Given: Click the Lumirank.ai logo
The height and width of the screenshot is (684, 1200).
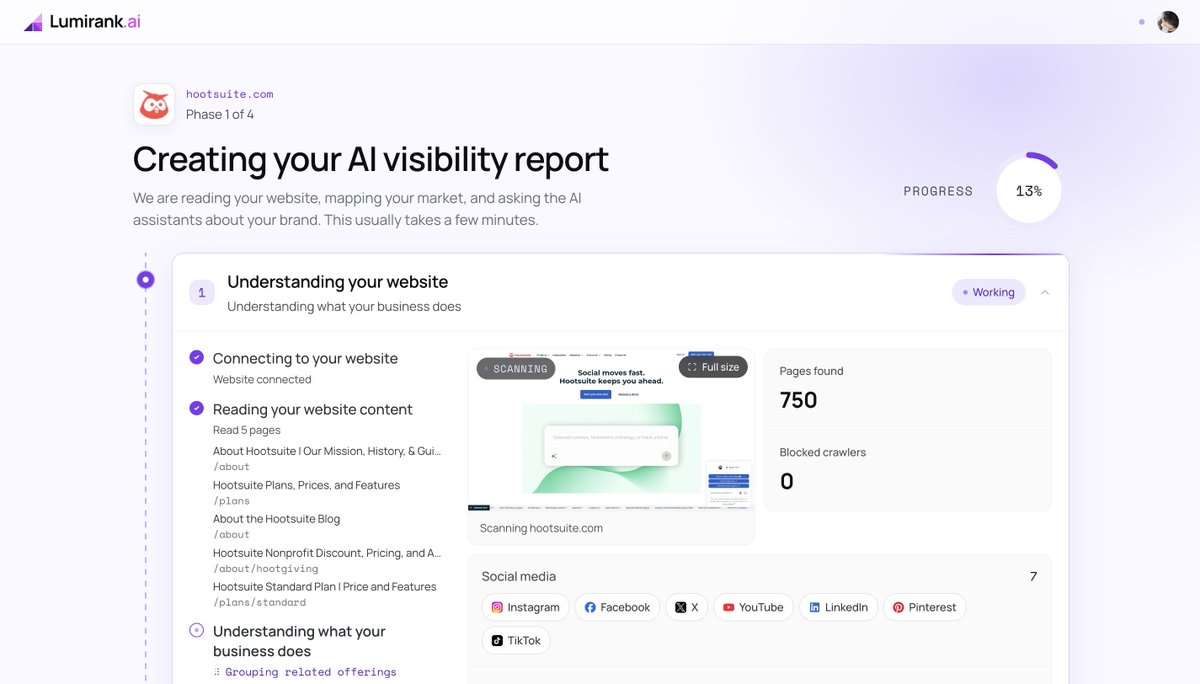Looking at the screenshot, I should [83, 22].
